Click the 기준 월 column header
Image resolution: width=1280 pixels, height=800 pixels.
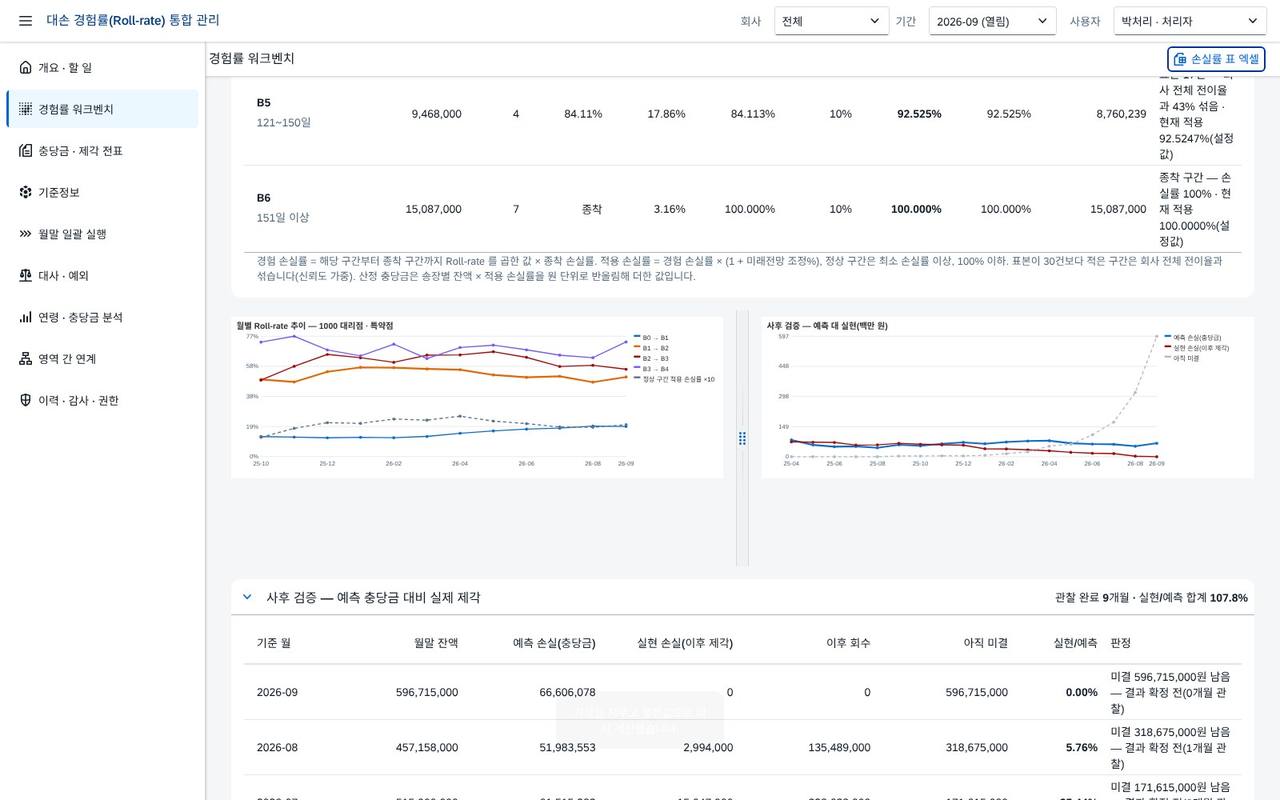pos(274,643)
